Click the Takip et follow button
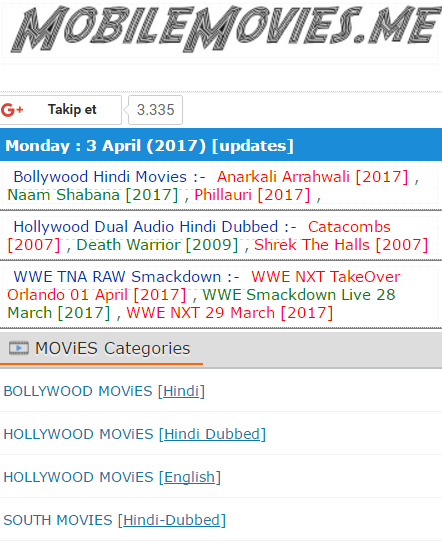442x545 pixels. coord(61,110)
